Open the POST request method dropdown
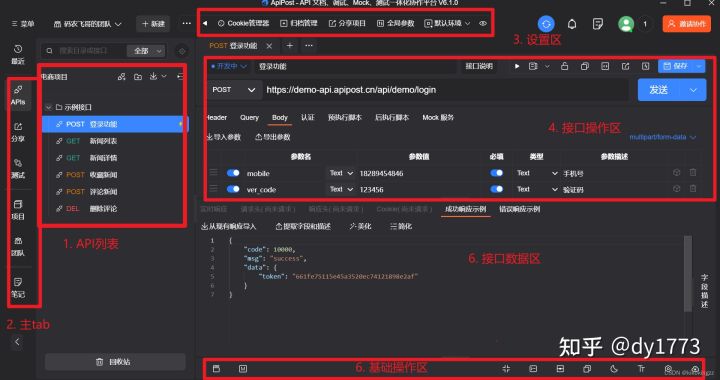Image resolution: width=720 pixels, height=380 pixels. (234, 90)
